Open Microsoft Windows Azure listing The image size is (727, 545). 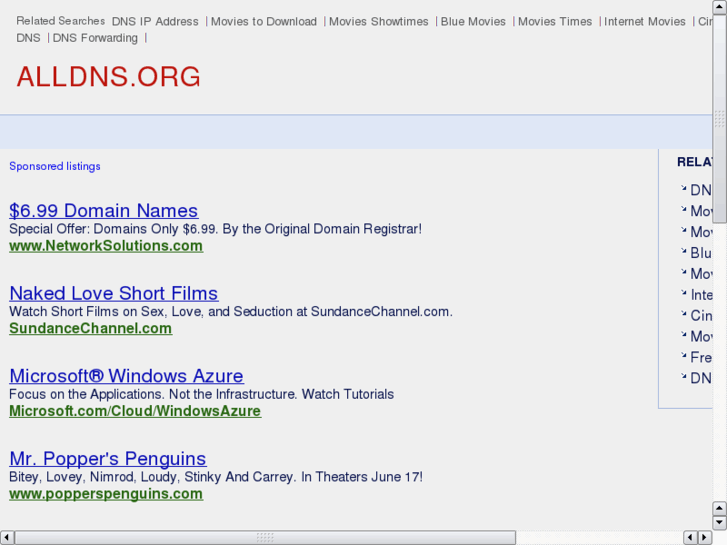click(127, 376)
